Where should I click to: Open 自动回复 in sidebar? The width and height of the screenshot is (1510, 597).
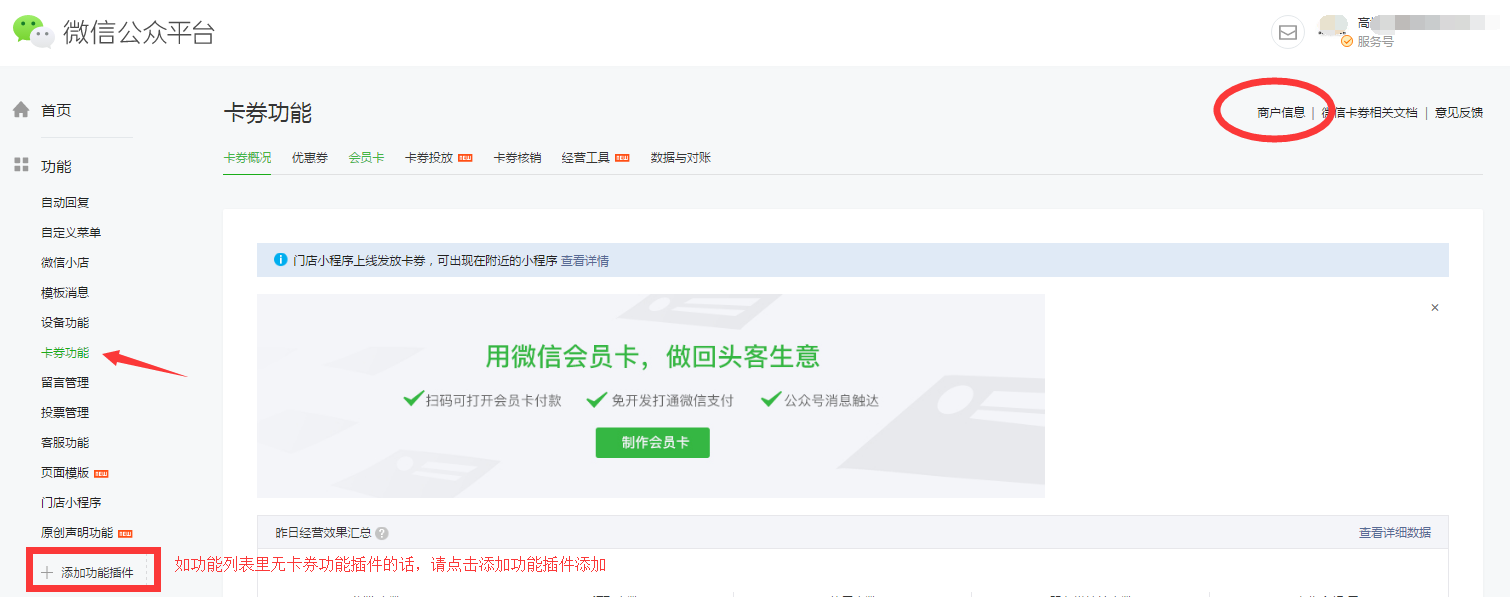65,202
